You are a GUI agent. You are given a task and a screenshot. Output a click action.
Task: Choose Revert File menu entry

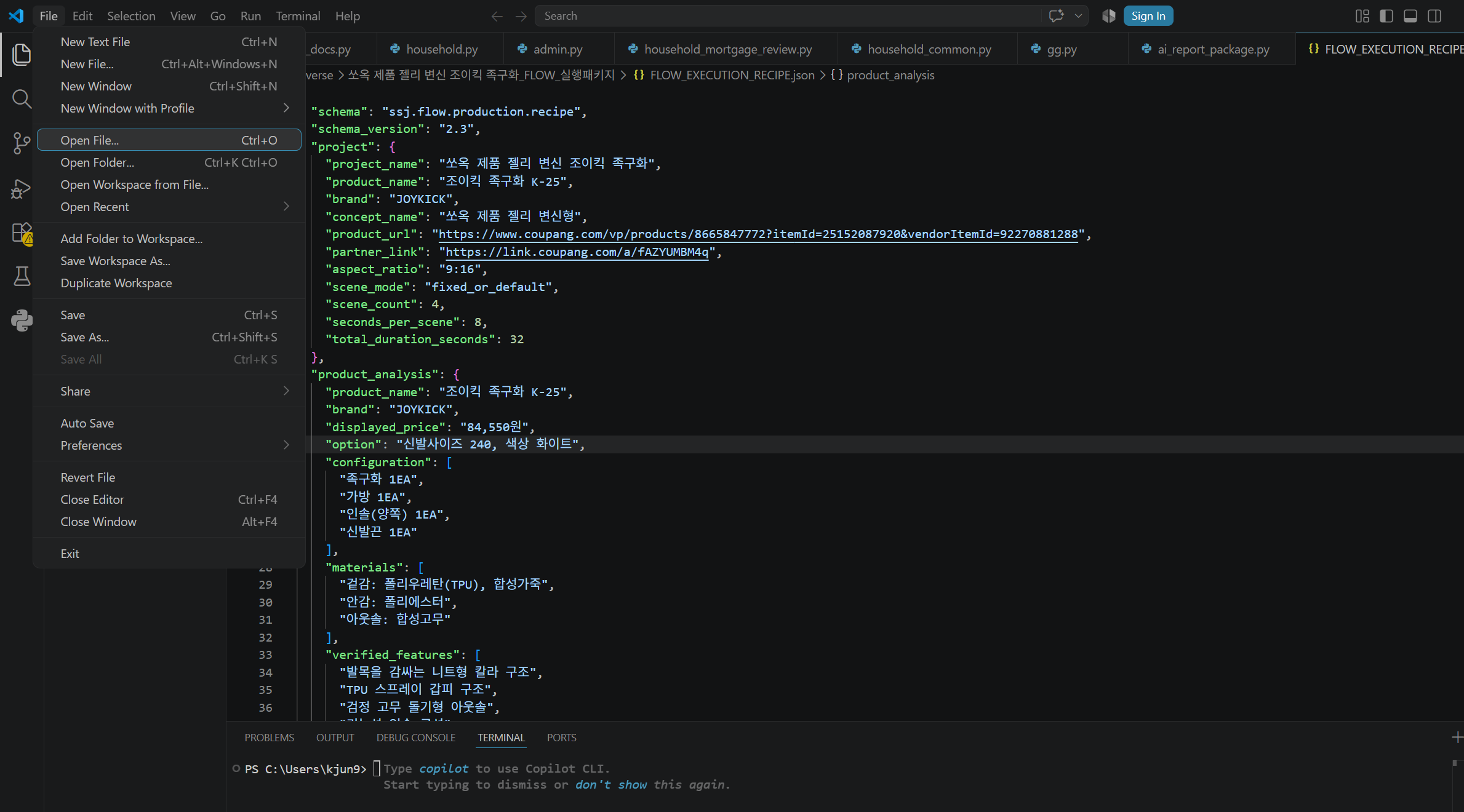169,477
